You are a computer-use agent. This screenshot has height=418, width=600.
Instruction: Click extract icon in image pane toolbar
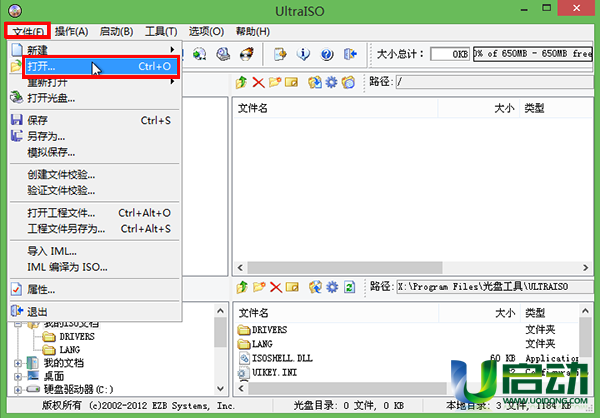(x=315, y=82)
